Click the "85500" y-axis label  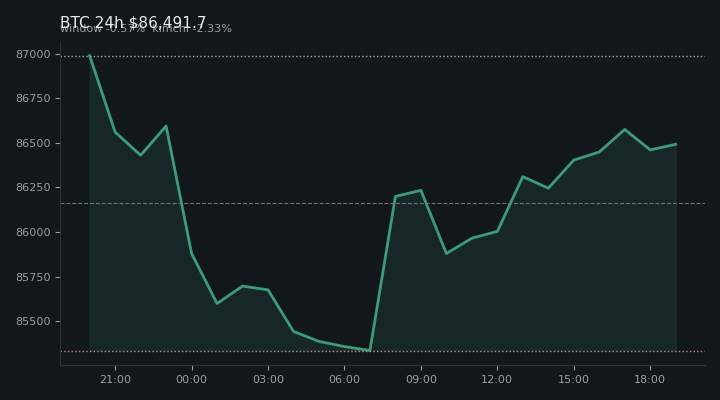tap(33, 321)
